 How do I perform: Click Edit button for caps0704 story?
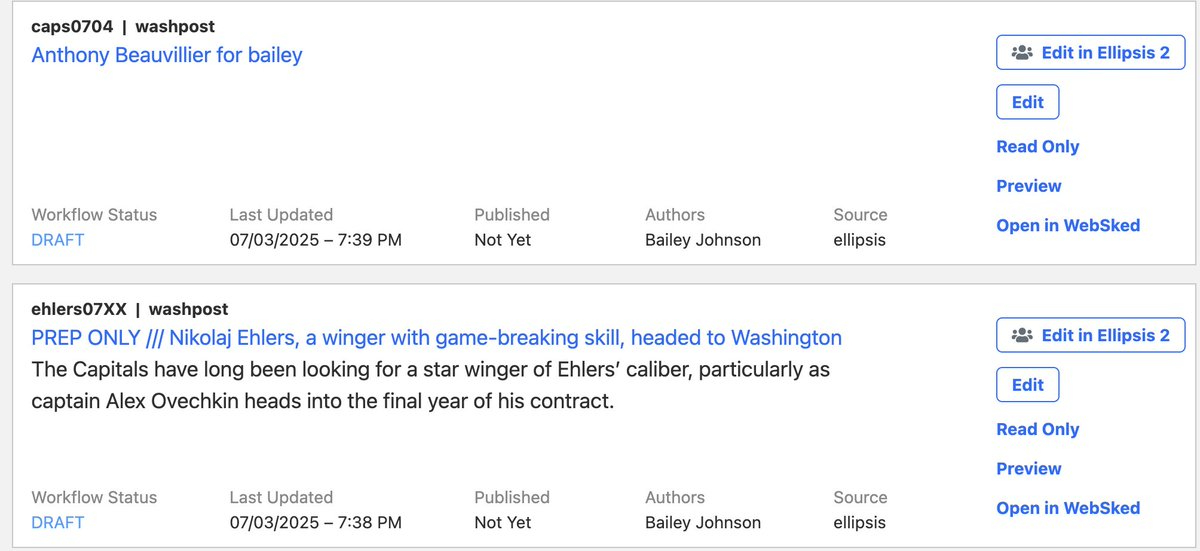1027,102
